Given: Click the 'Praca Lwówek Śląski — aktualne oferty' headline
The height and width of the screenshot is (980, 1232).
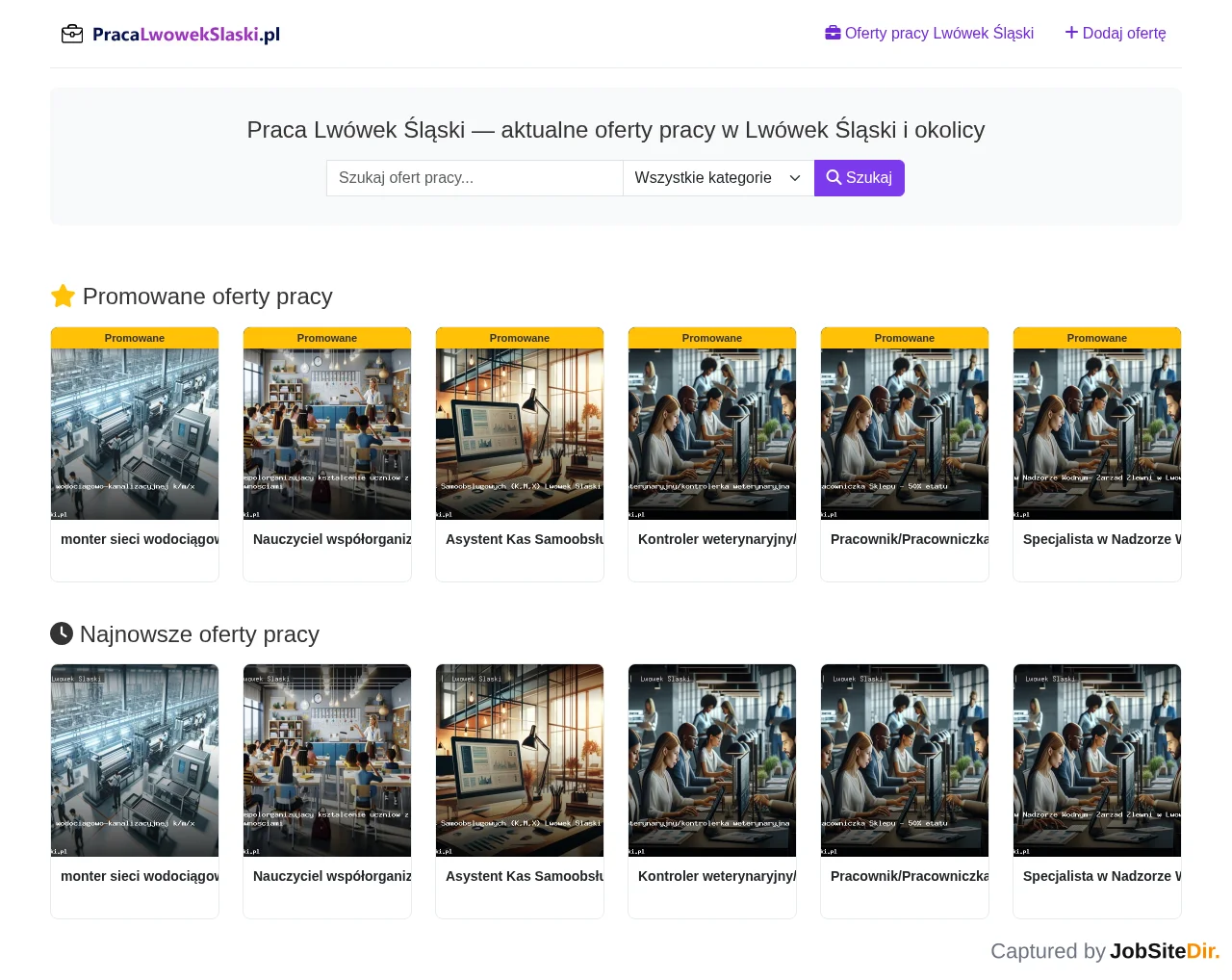Looking at the screenshot, I should click(616, 130).
